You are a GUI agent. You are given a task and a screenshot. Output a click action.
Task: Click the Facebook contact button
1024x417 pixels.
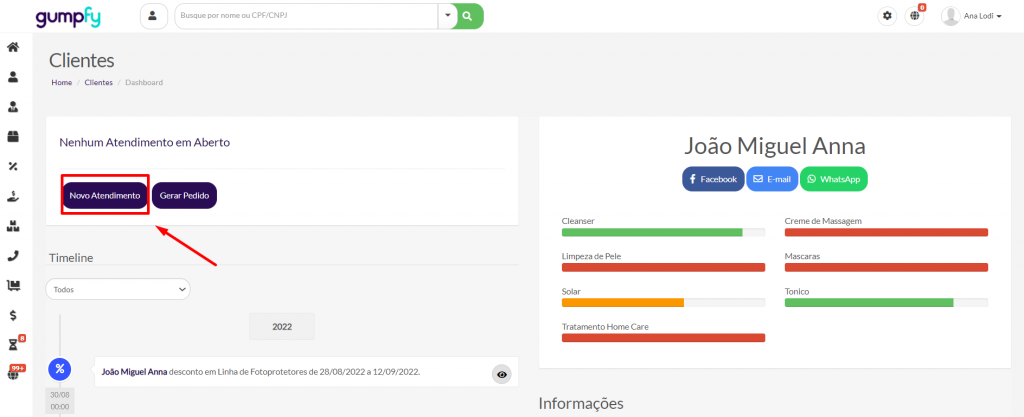tap(713, 179)
